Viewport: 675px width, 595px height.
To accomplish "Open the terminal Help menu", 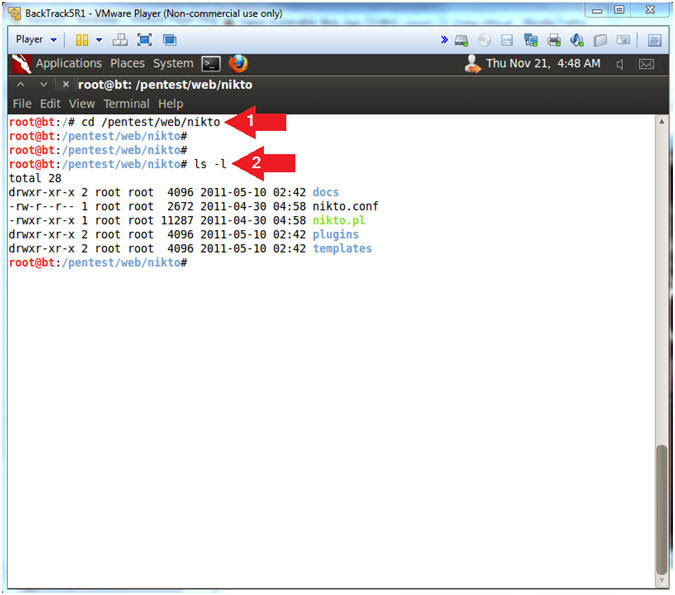I will 170,104.
